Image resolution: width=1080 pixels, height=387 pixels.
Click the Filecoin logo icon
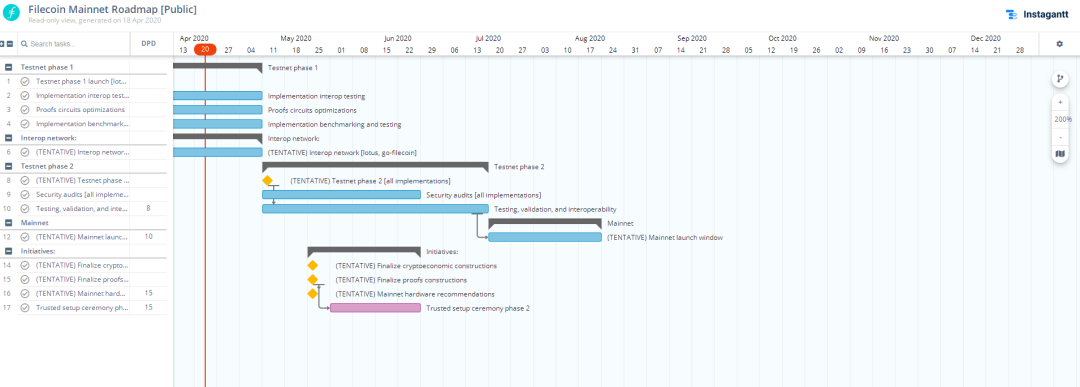coord(11,13)
